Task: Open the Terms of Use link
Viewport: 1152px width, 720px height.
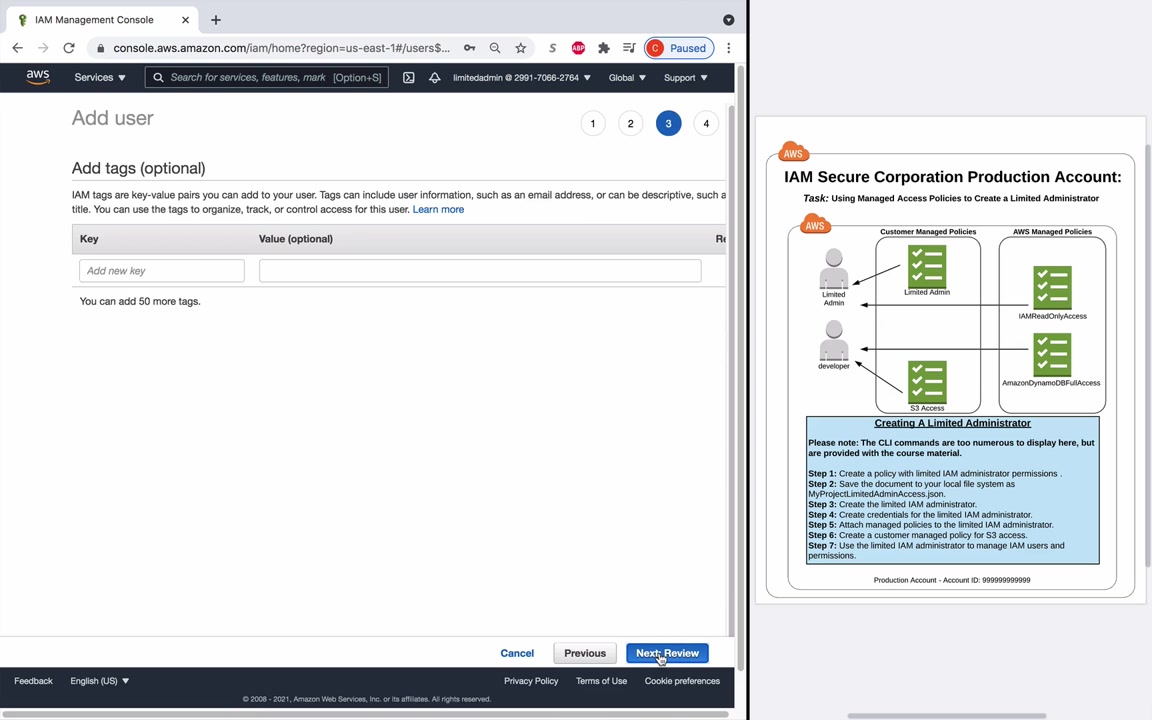Action: (x=601, y=681)
